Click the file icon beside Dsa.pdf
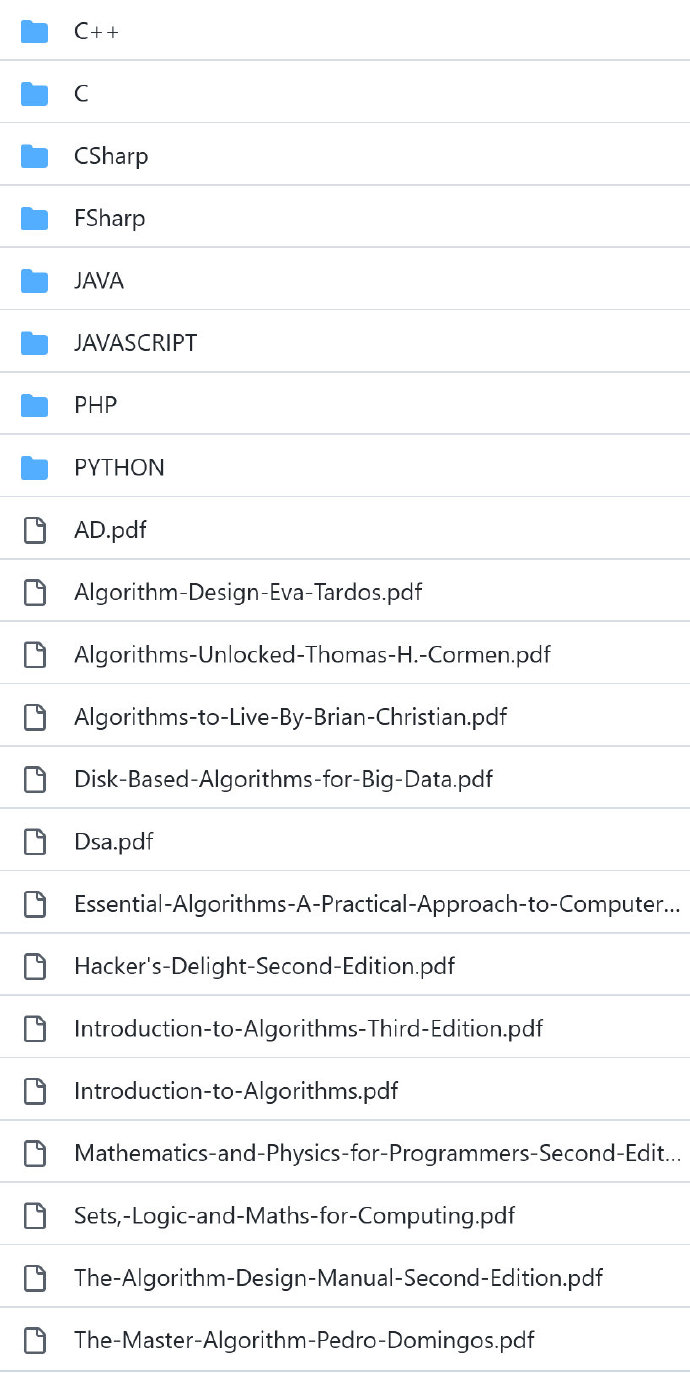This screenshot has width=690, height=1373. coord(34,842)
